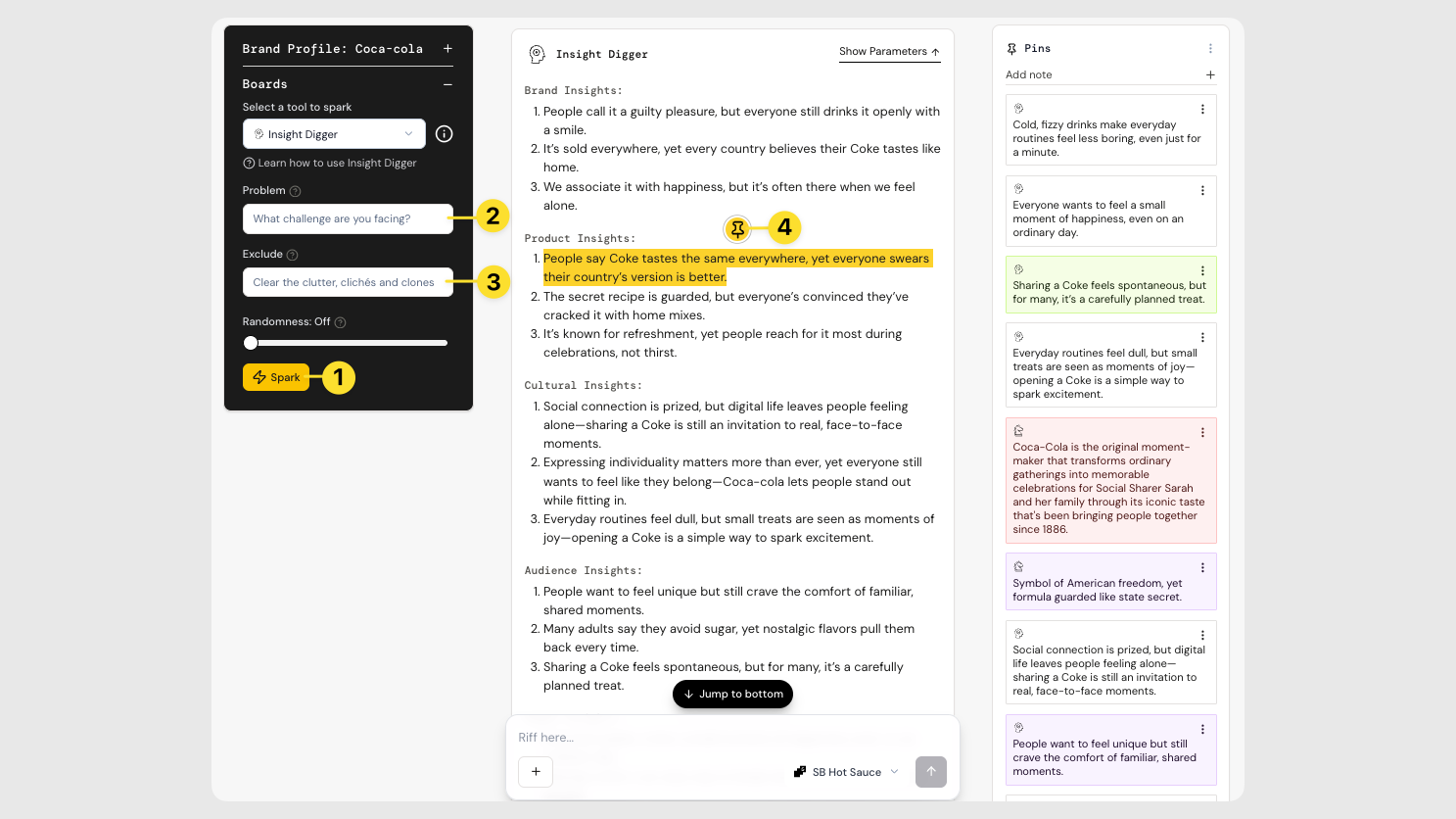Pin the highlighted insight with pin icon

tap(737, 228)
